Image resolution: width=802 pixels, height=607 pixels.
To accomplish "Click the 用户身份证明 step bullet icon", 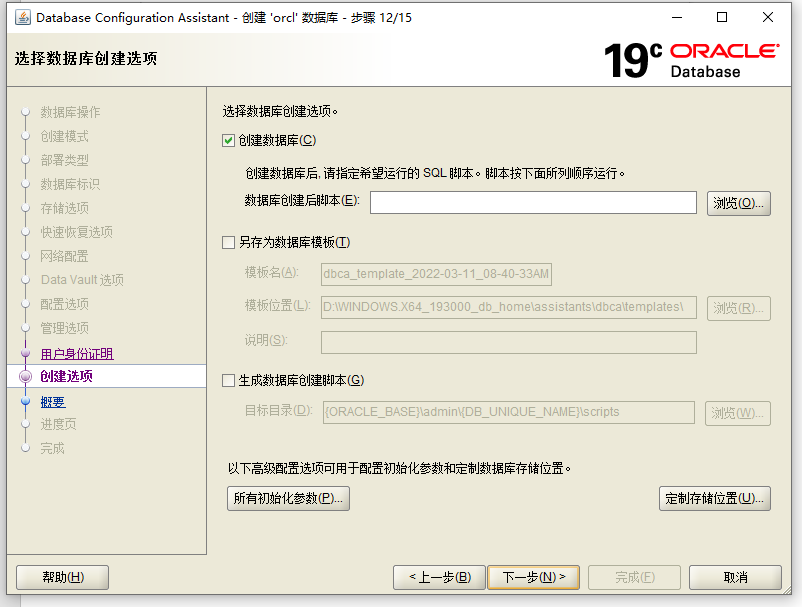I will pos(26,353).
